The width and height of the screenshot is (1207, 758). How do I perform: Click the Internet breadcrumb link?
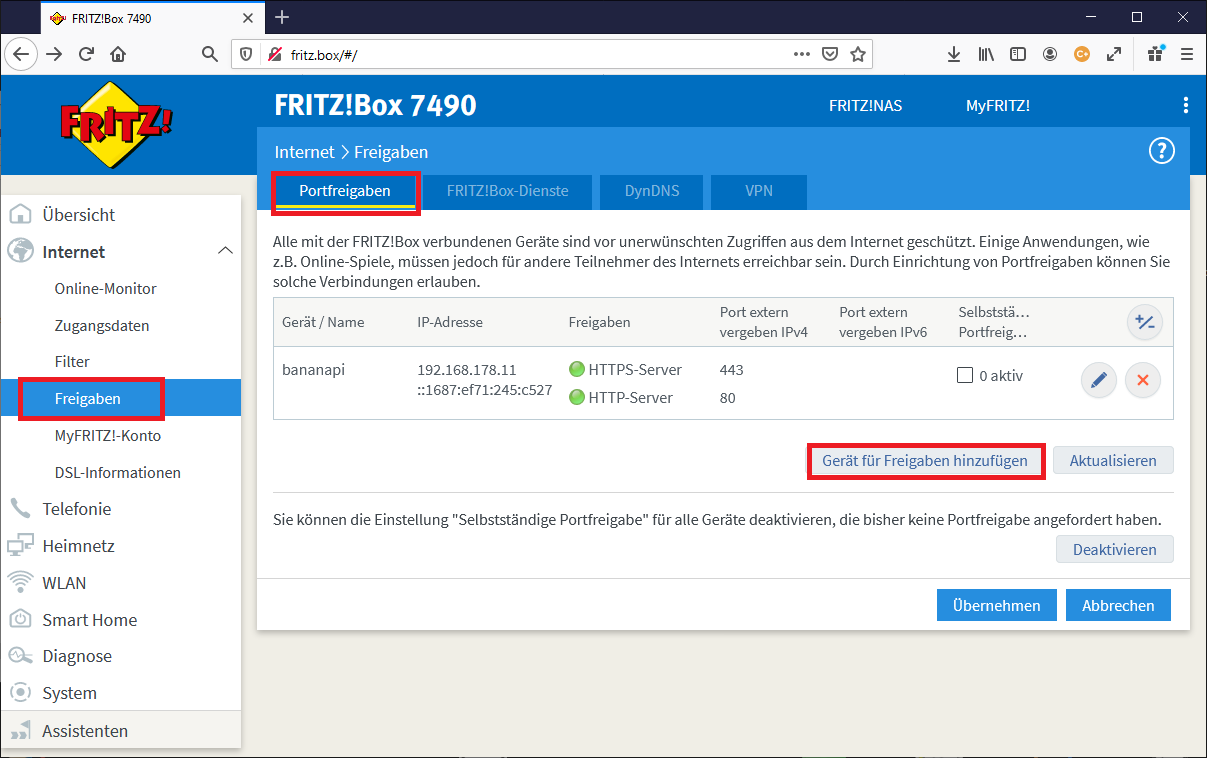click(x=304, y=152)
